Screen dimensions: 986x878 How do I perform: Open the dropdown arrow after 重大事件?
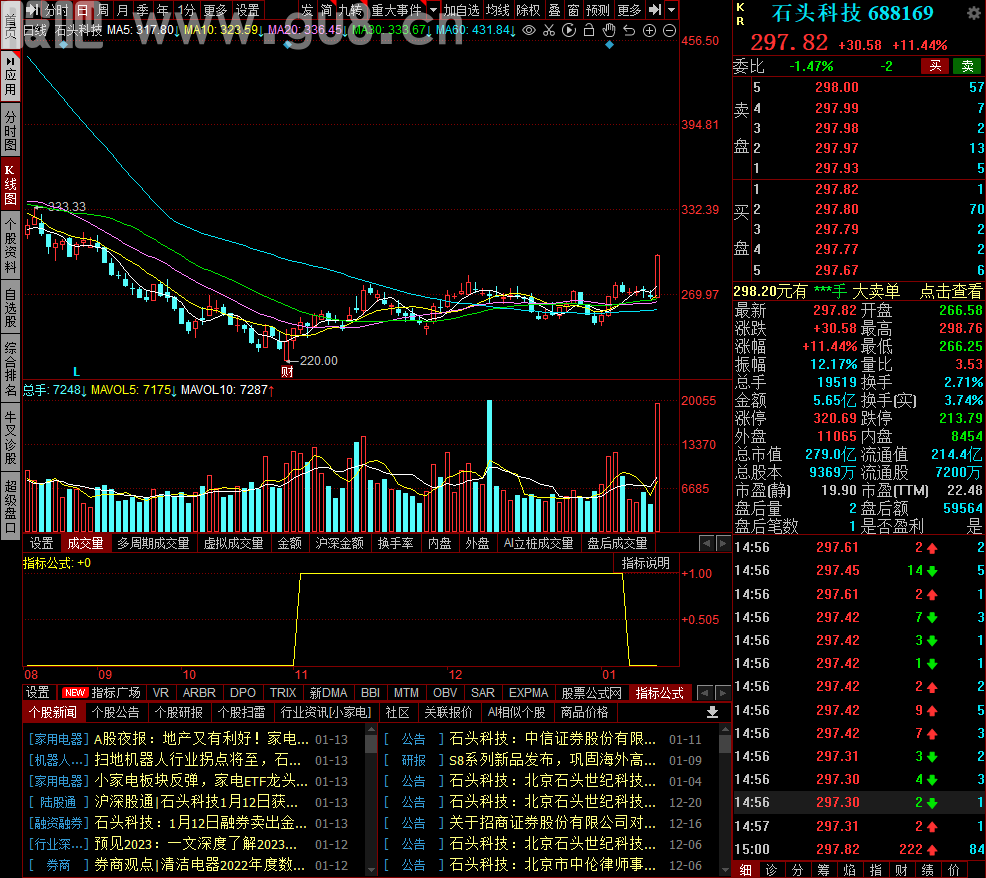pos(433,9)
